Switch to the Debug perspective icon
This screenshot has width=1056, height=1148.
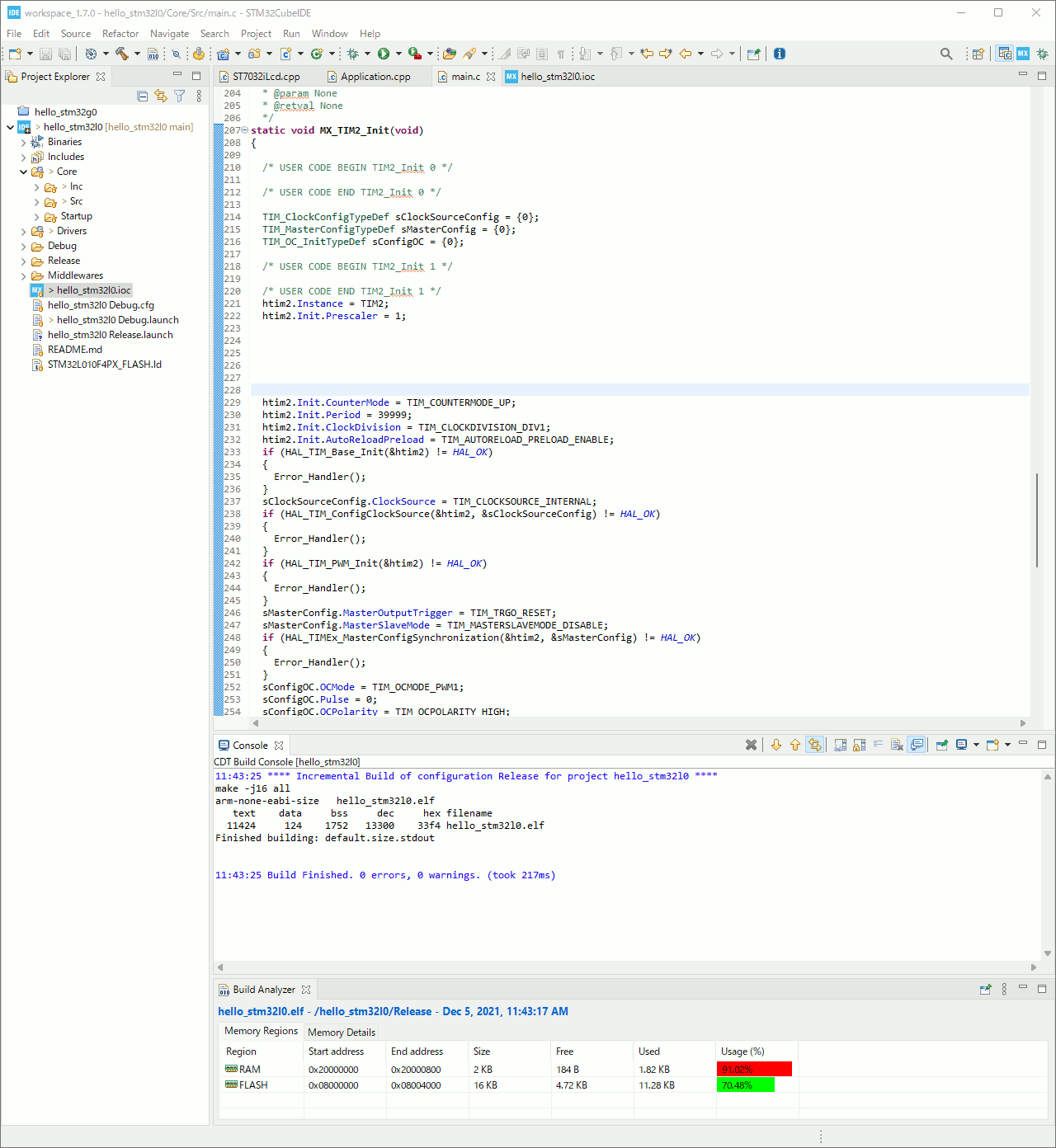tap(1042, 54)
